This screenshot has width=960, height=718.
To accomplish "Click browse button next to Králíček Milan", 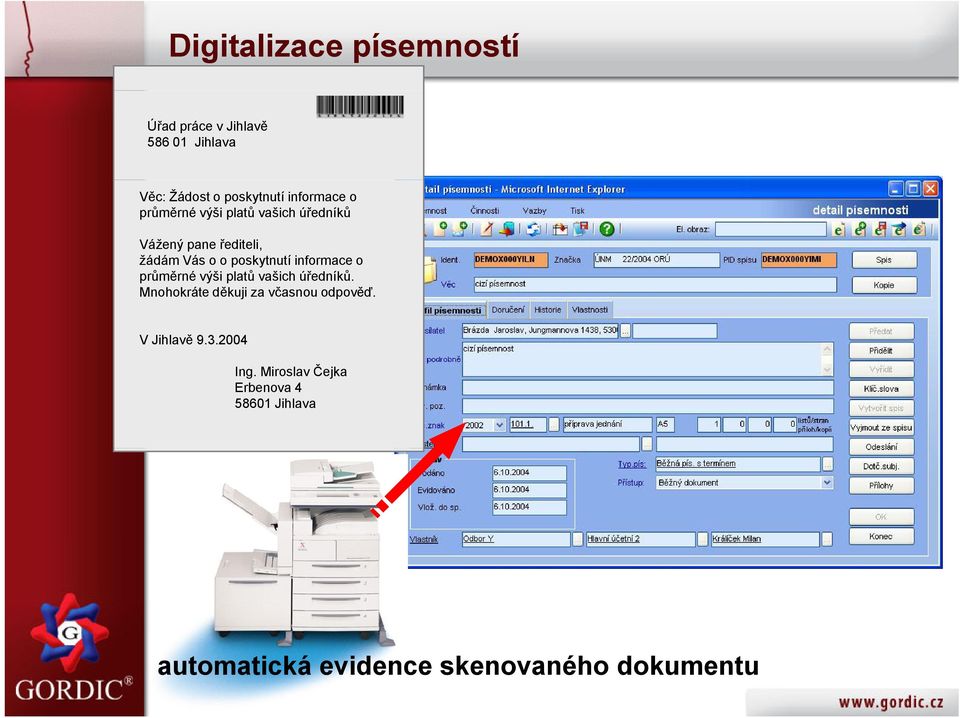I will pyautogui.click(x=827, y=539).
